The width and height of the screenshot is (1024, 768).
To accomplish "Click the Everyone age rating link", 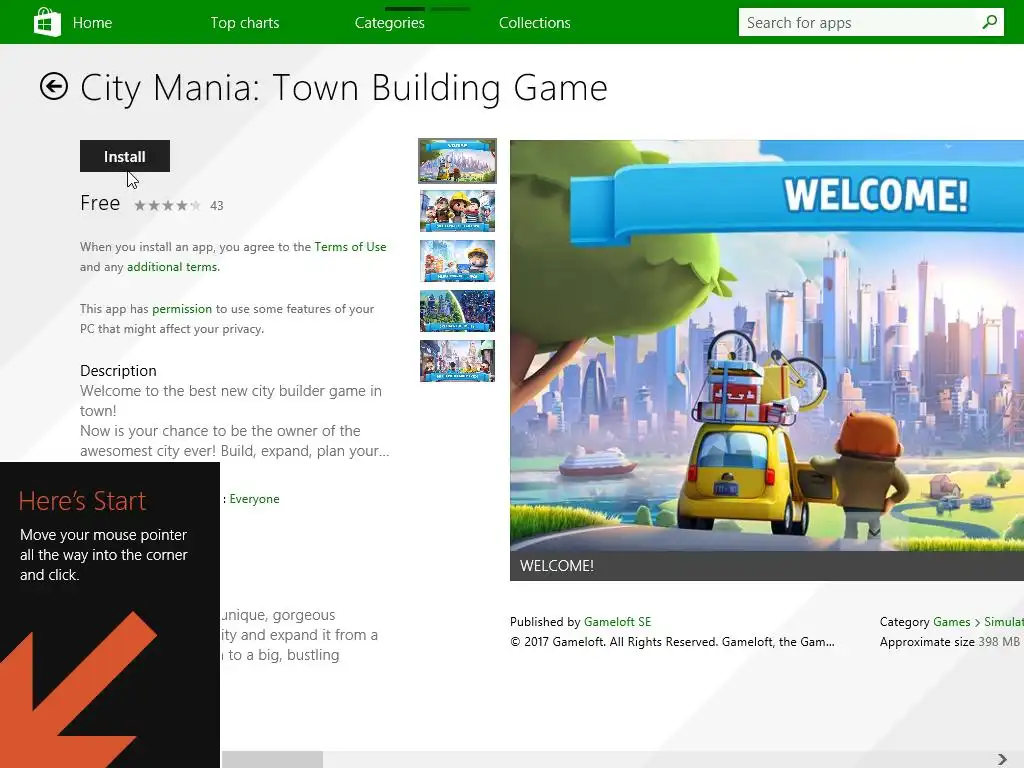I will (254, 499).
